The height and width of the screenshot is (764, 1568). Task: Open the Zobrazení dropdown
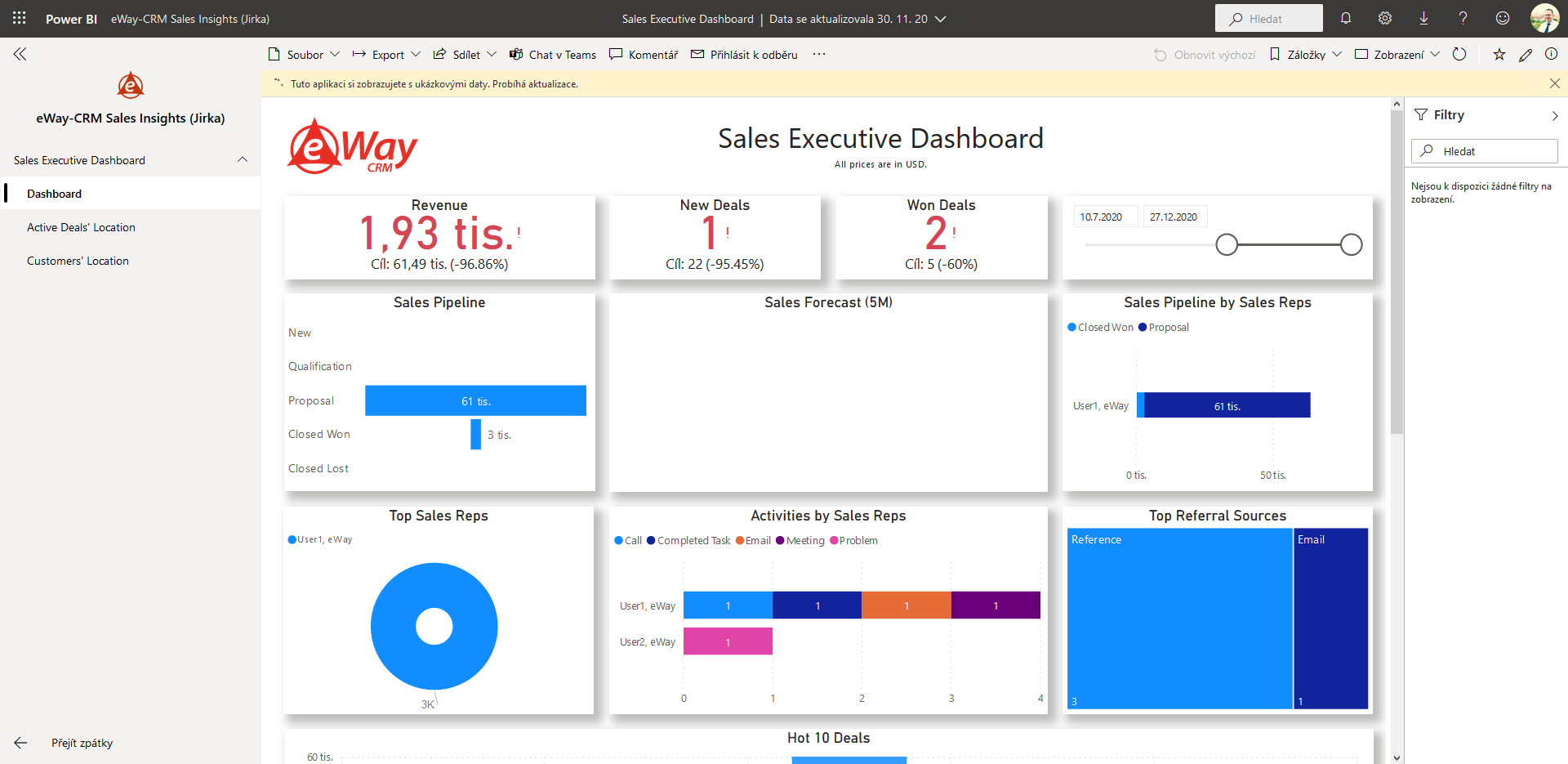click(x=1396, y=55)
